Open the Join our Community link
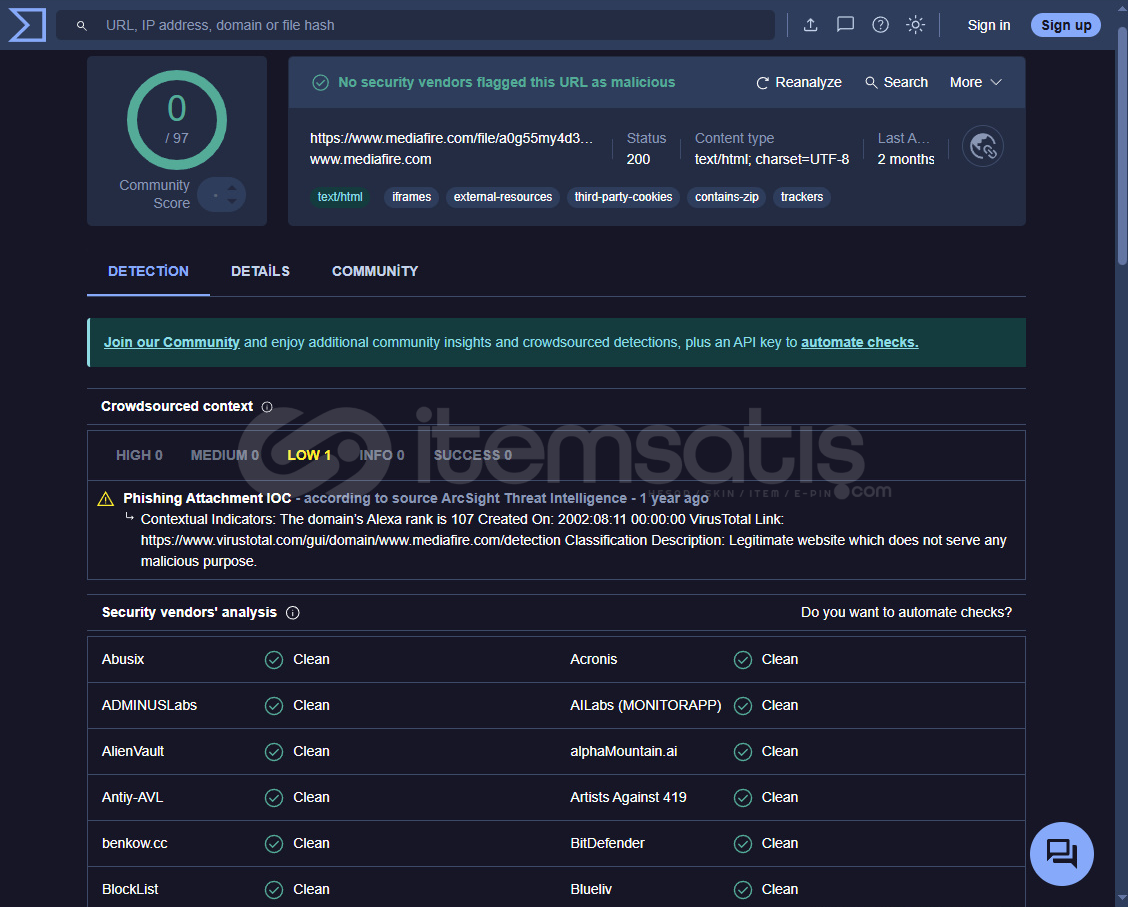The width and height of the screenshot is (1128, 907). tap(171, 342)
